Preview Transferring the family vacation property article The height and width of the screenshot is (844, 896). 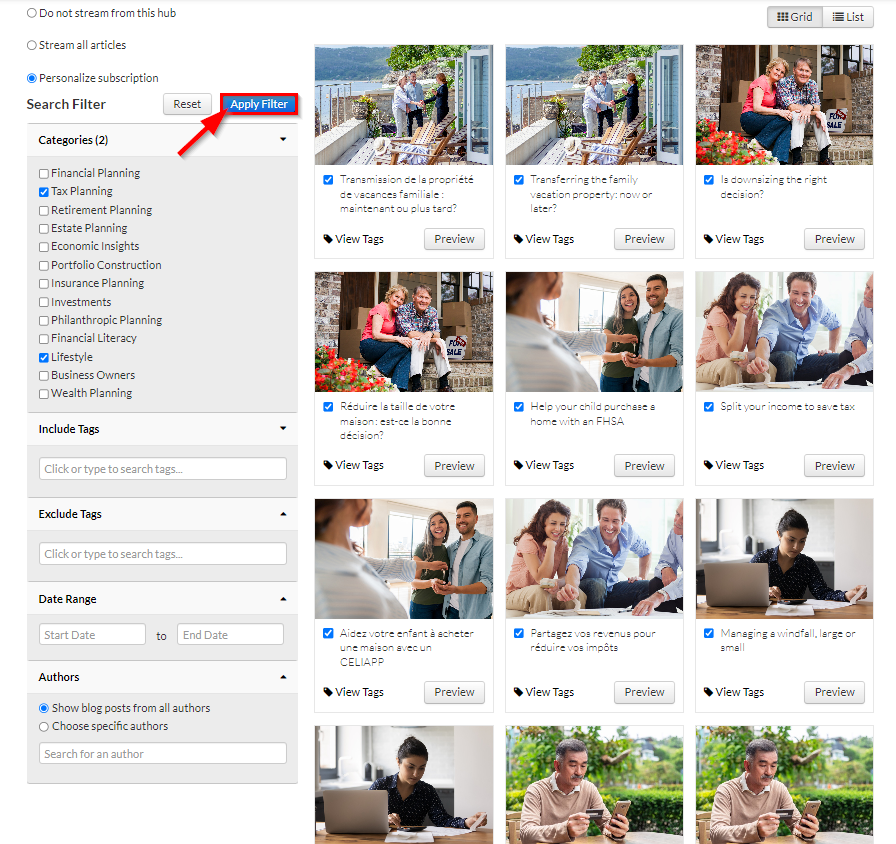645,239
